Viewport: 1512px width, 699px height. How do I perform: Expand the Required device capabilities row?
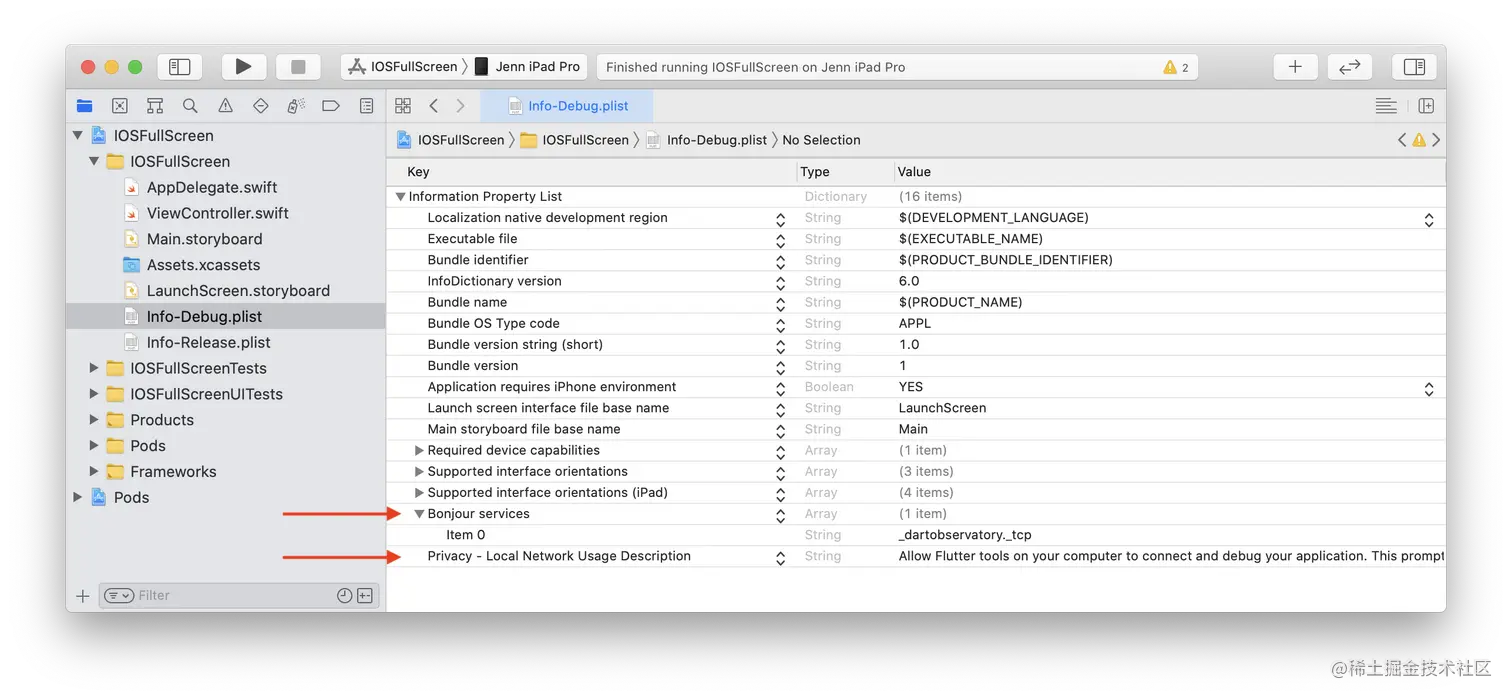[418, 450]
